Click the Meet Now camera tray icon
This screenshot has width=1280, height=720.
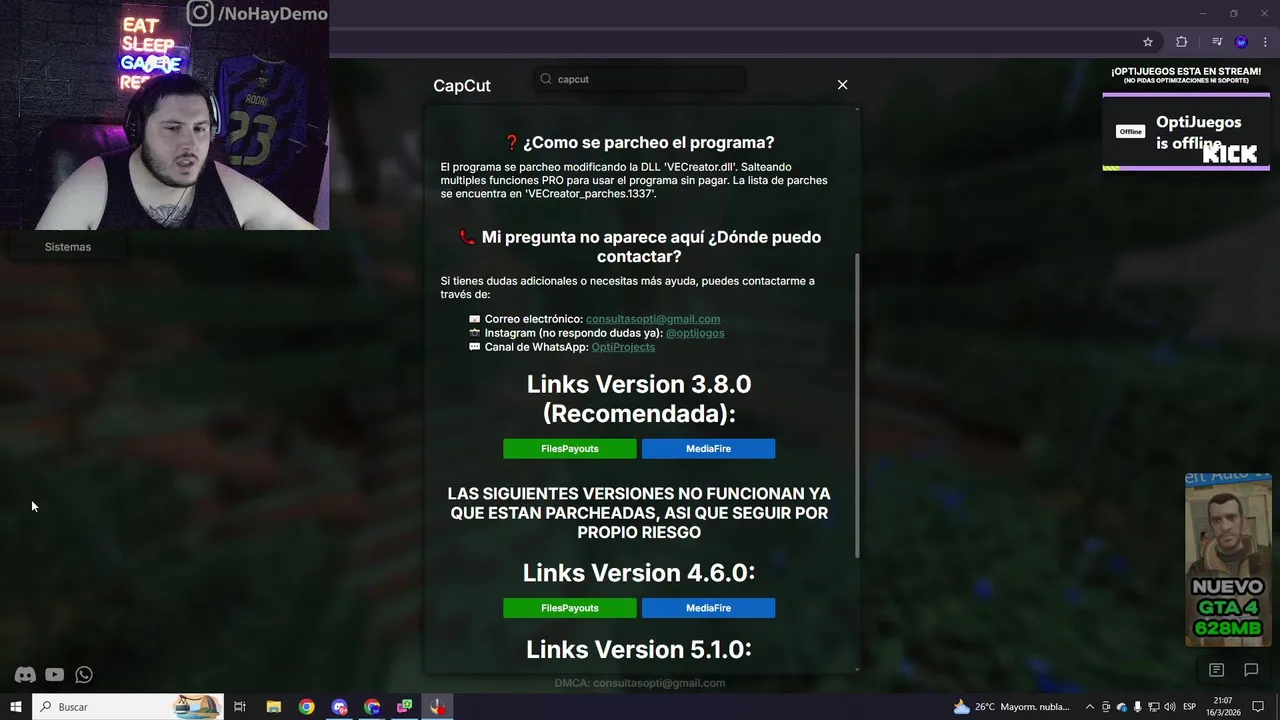pyautogui.click(x=1107, y=707)
